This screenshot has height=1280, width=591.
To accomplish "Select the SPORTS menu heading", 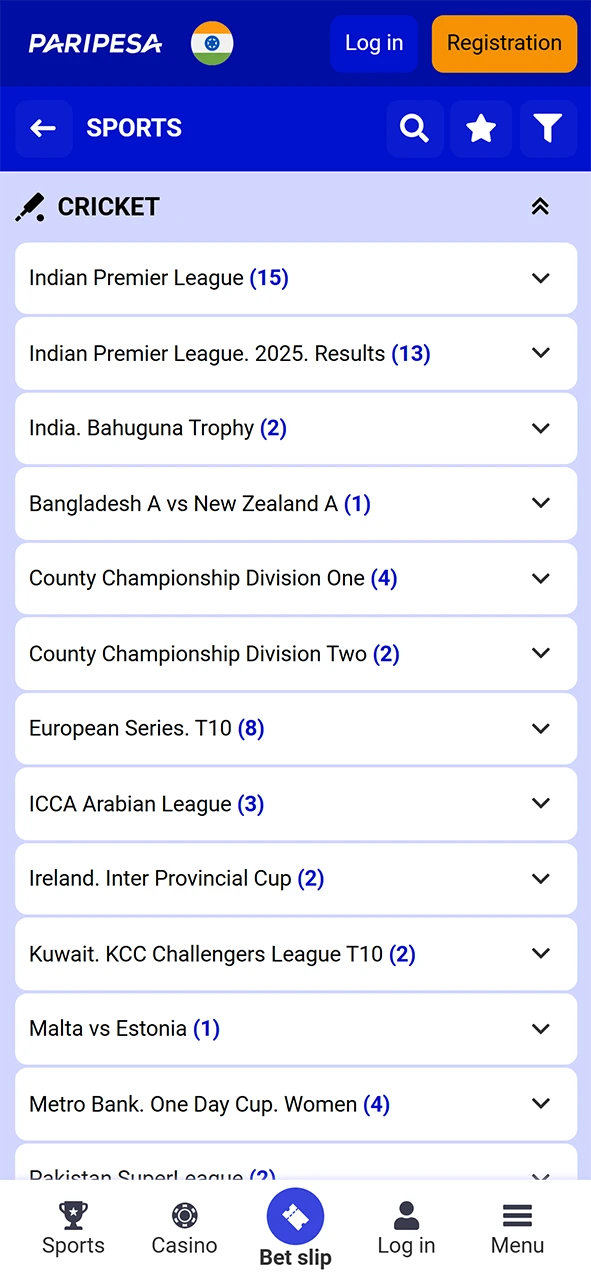I will click(133, 128).
